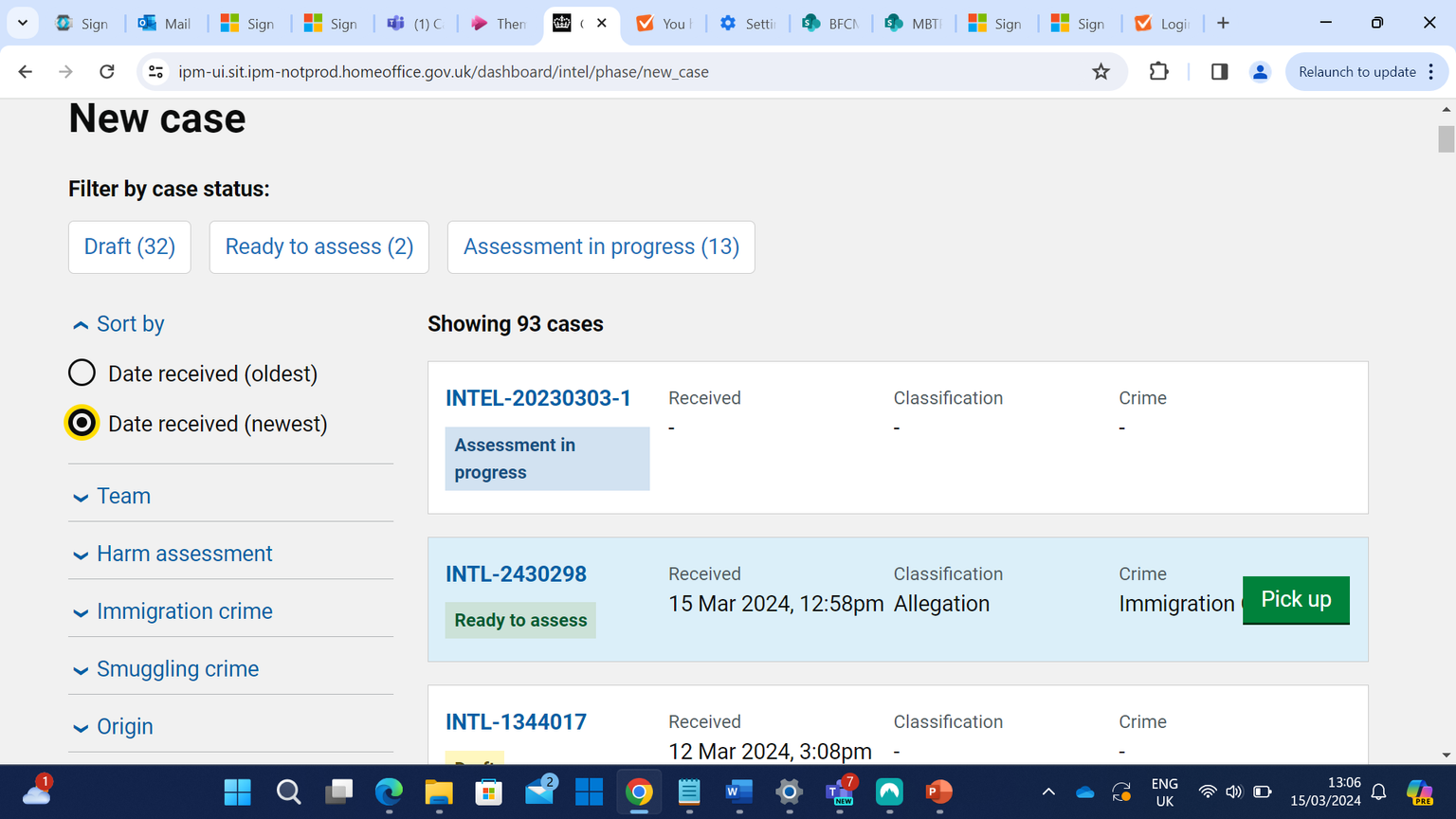Click the scrollbar down arrow

coord(1446,755)
